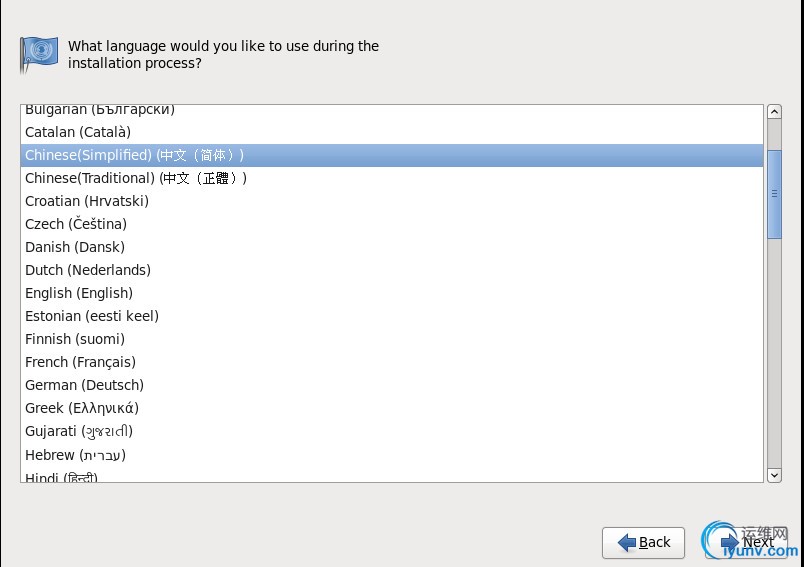This screenshot has height=567, width=804.
Task: Pick German (Deutsch) language option
Action: point(84,385)
